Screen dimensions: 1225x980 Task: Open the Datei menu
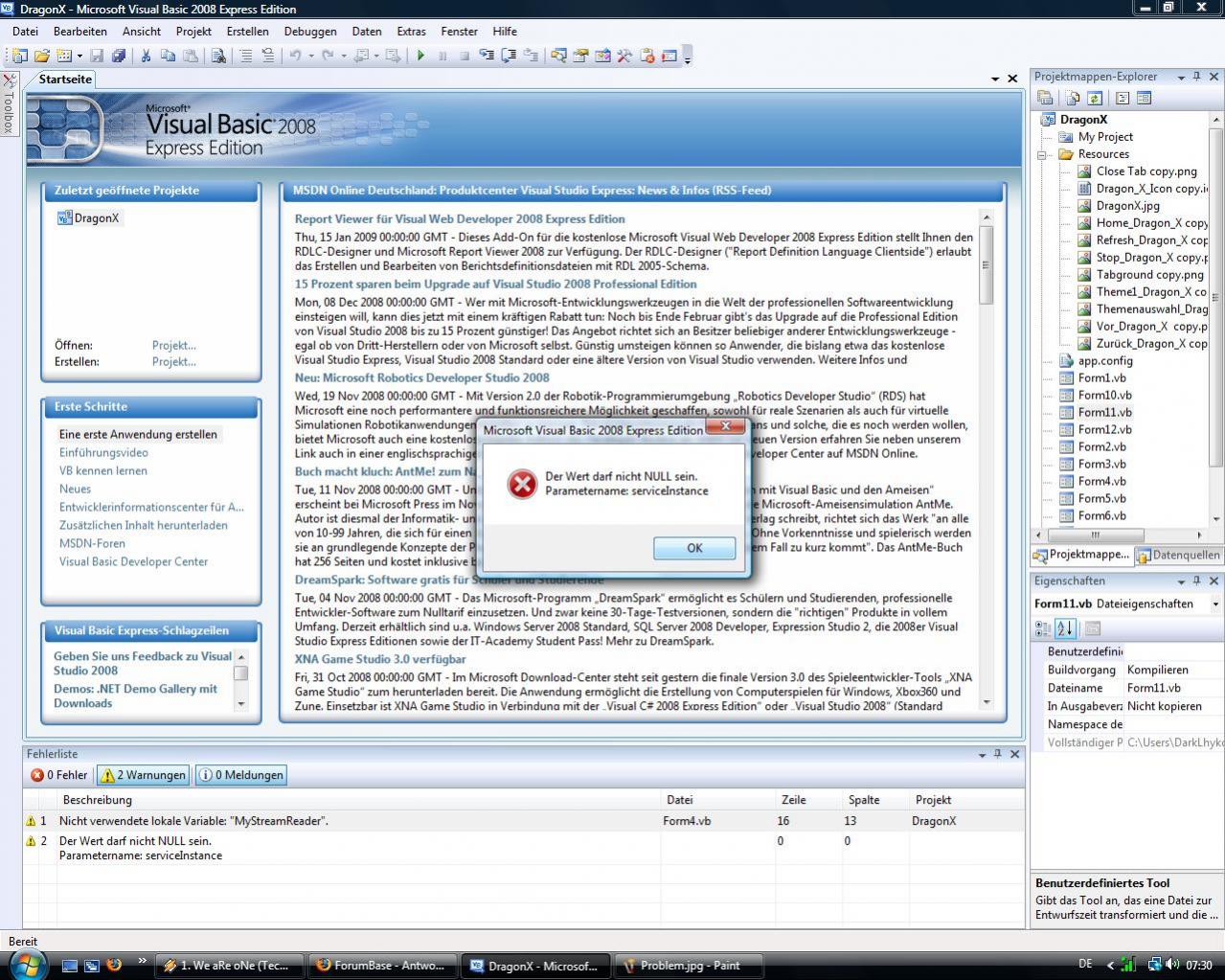pos(25,31)
